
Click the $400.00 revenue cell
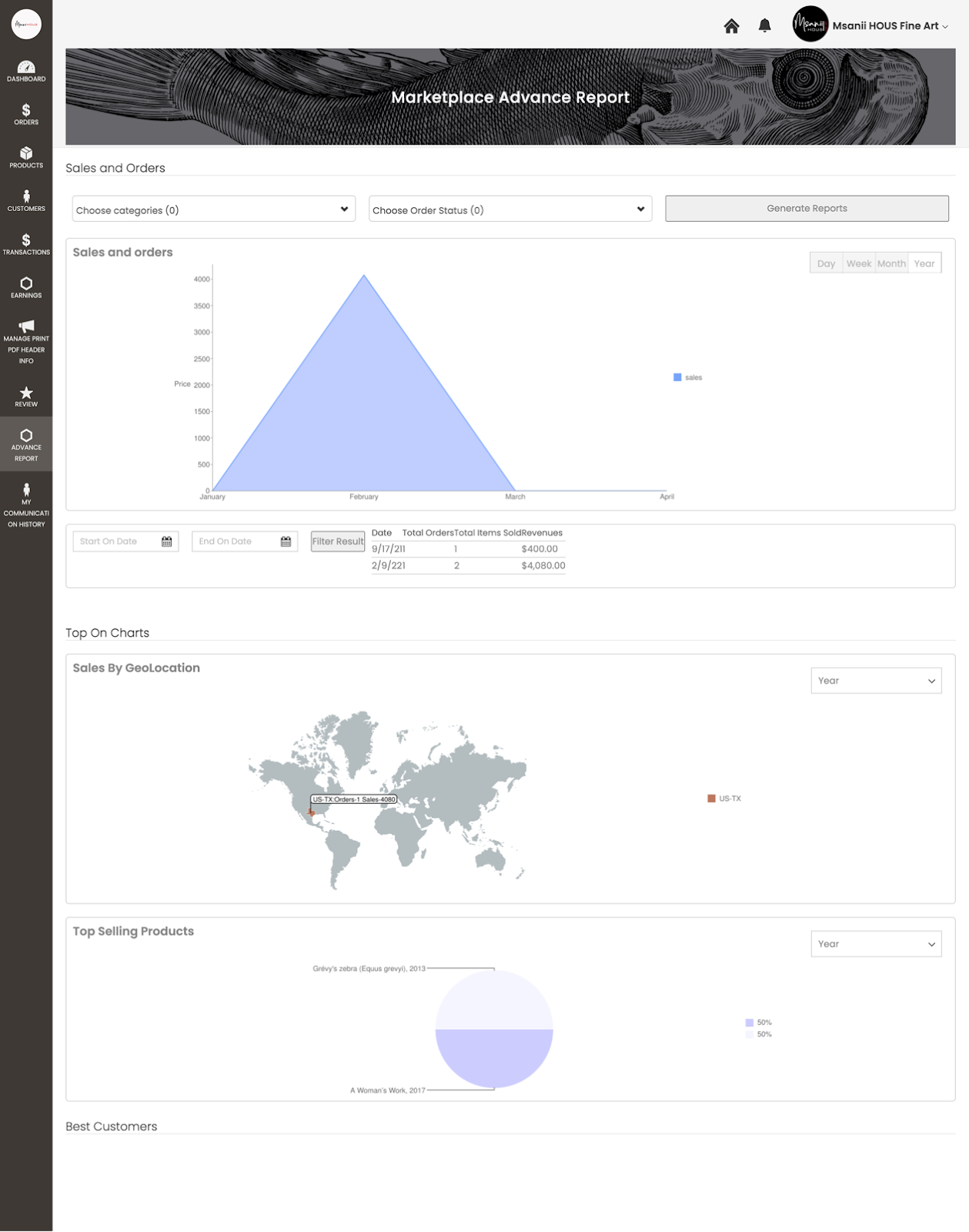(x=540, y=549)
